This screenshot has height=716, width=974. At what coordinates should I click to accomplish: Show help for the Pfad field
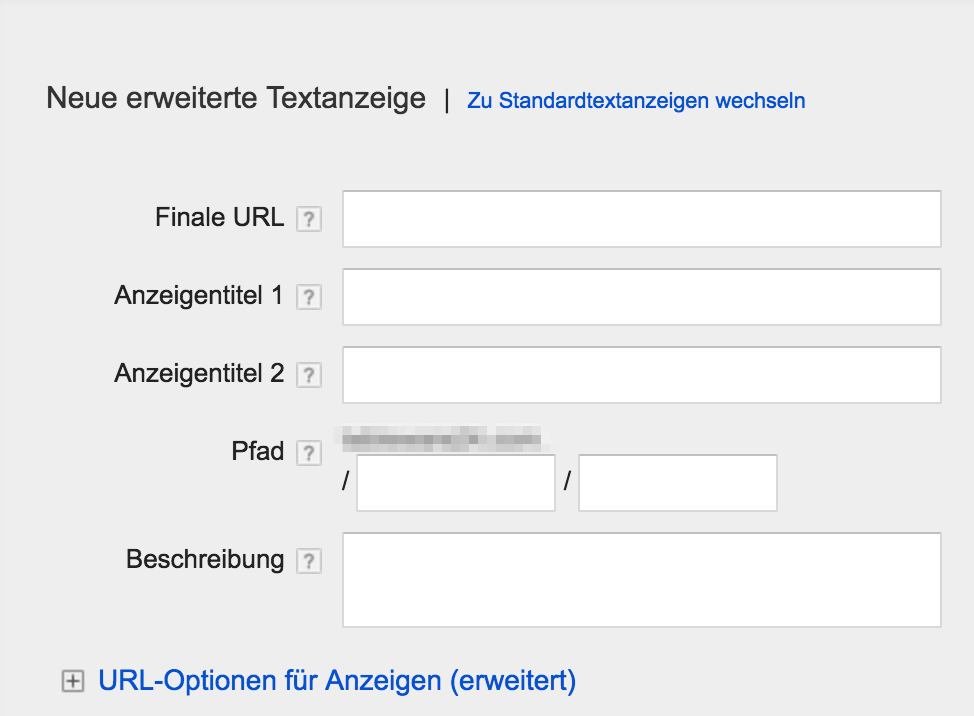tap(309, 453)
